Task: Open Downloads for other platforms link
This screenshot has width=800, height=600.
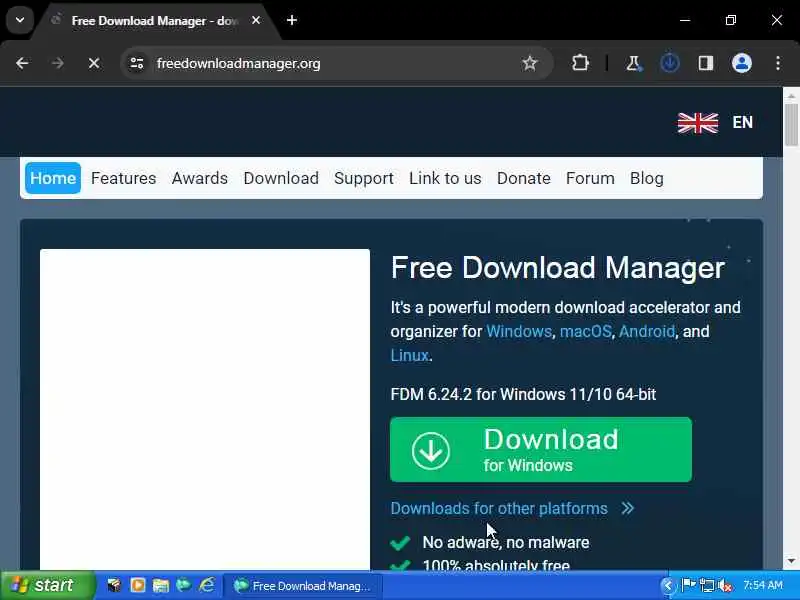Action: pos(499,508)
